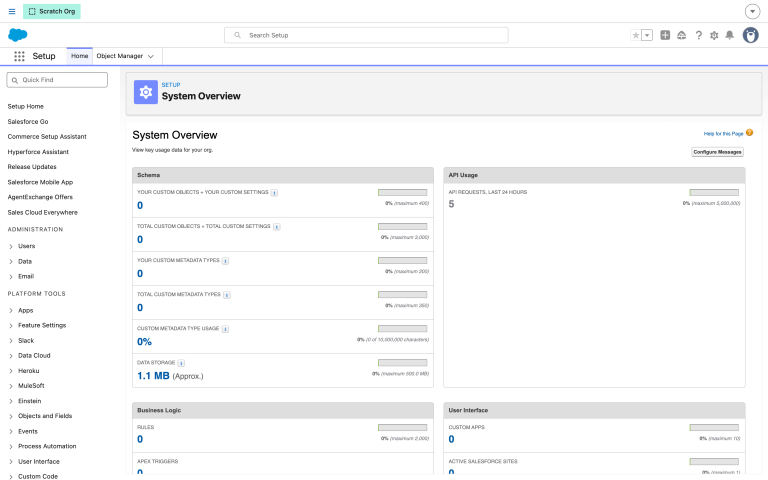Expand the Data tree node
The width and height of the screenshot is (768, 480).
tap(11, 262)
